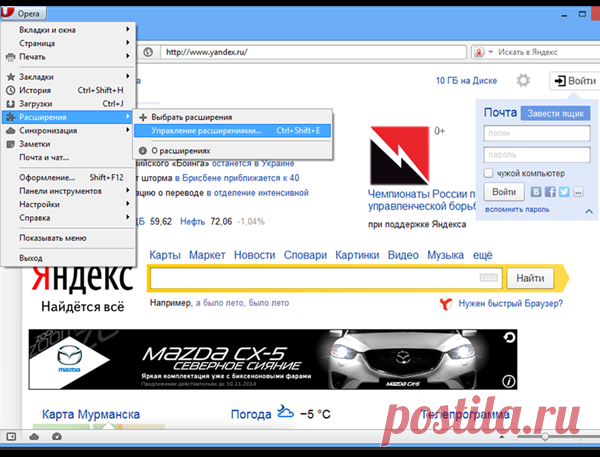The image size is (600, 457).
Task: Click the Yandex search engine icon in search box
Action: coord(479,52)
